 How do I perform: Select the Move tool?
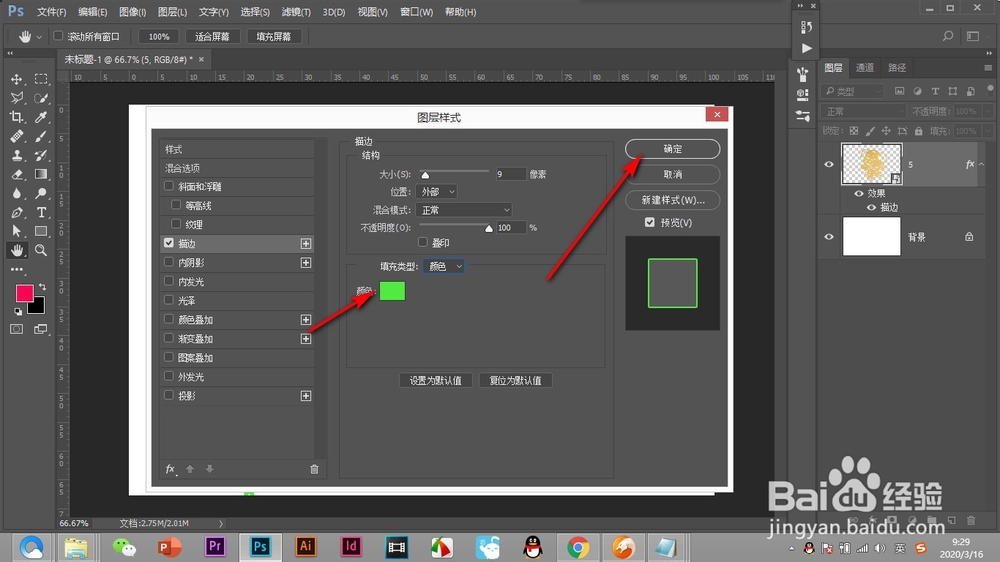coord(17,79)
